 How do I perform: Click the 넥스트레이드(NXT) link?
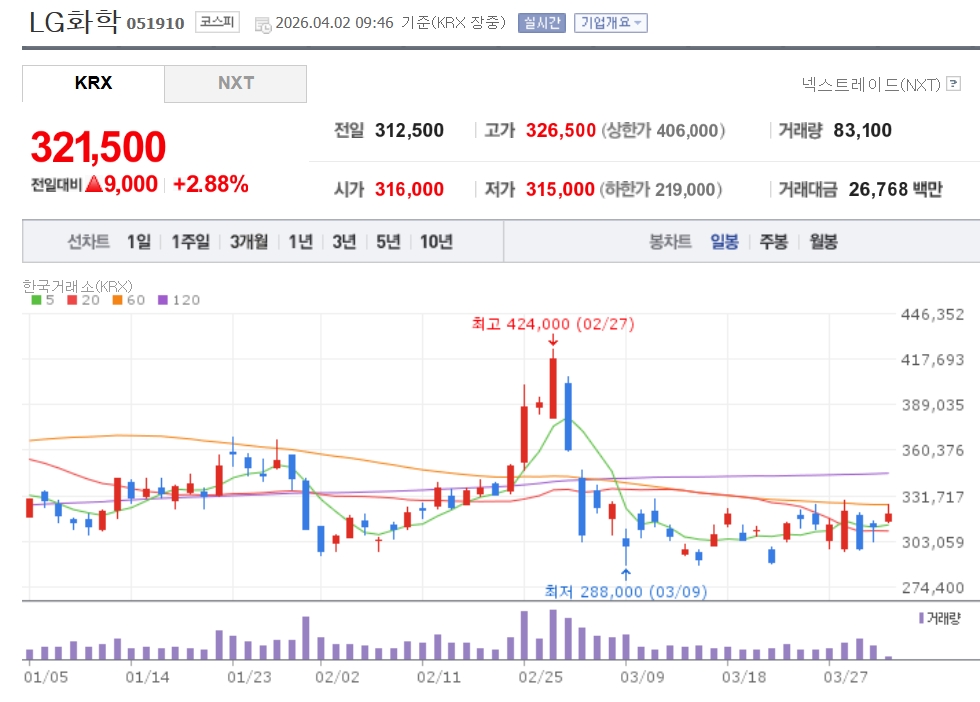(871, 84)
